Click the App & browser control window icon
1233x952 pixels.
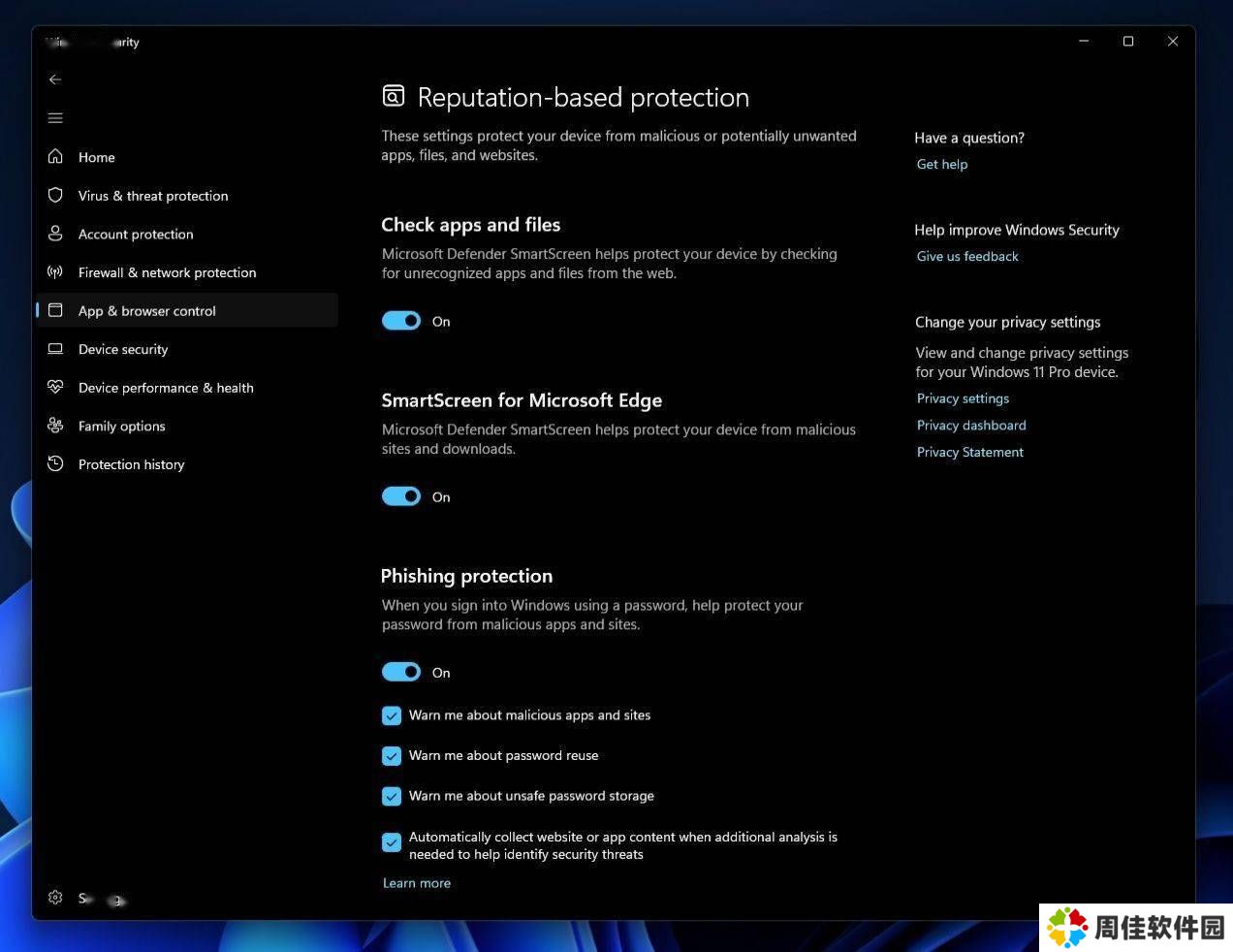pos(55,310)
